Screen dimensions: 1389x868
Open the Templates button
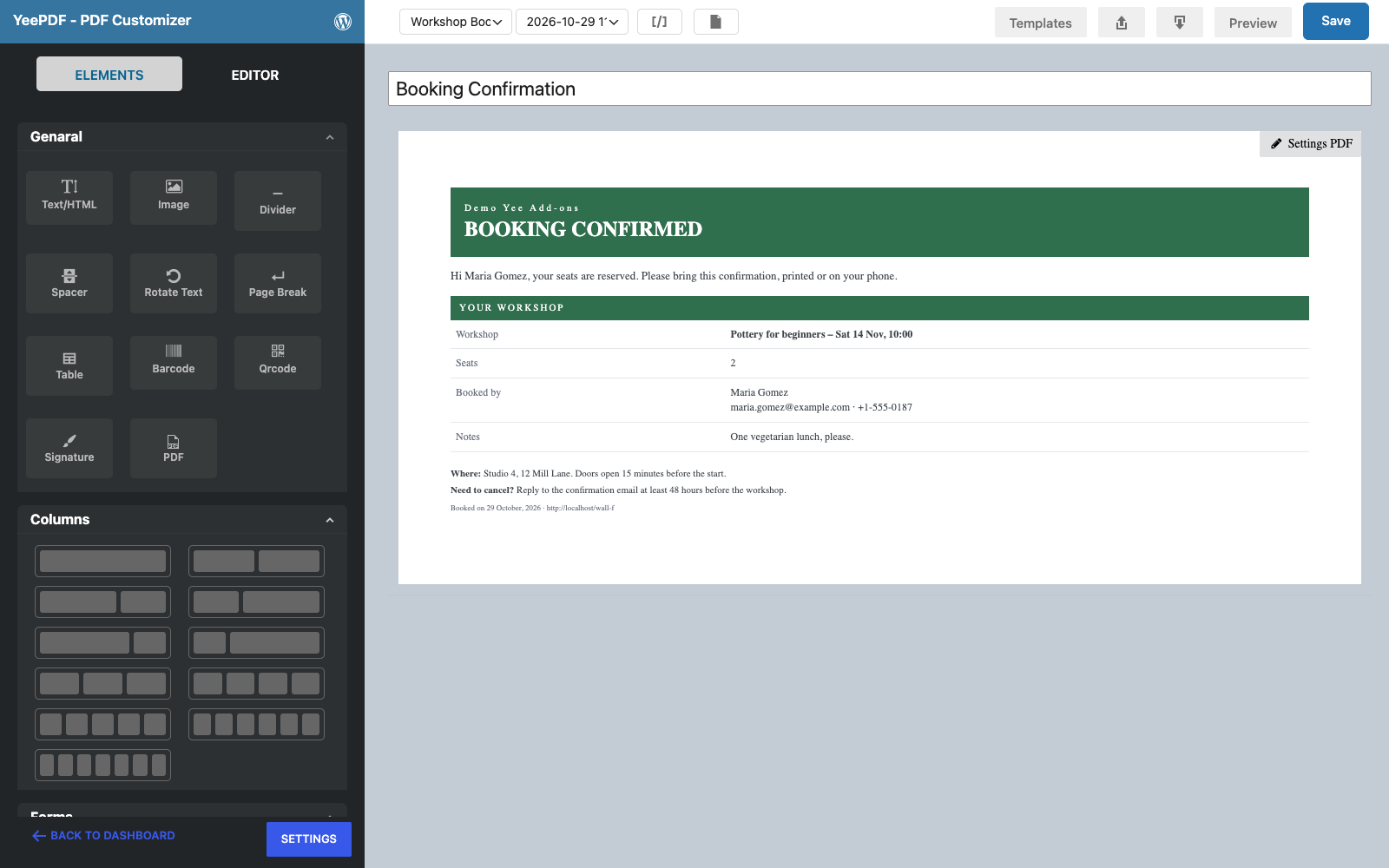pos(1041,23)
